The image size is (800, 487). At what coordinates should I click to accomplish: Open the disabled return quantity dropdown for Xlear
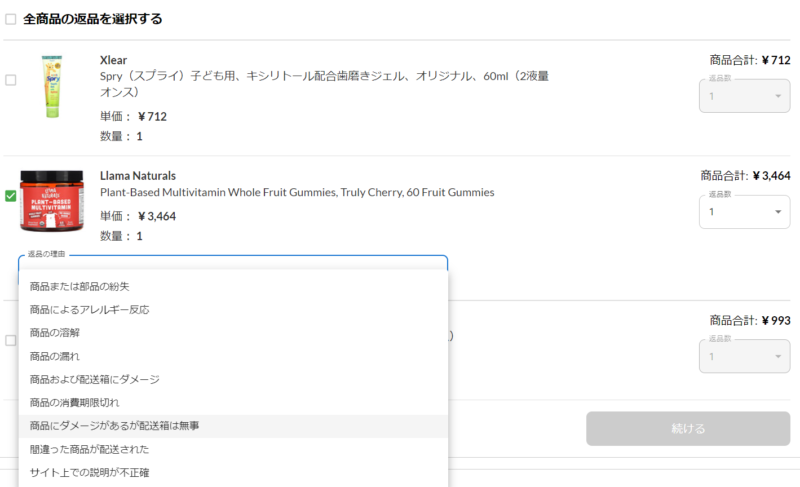744,96
